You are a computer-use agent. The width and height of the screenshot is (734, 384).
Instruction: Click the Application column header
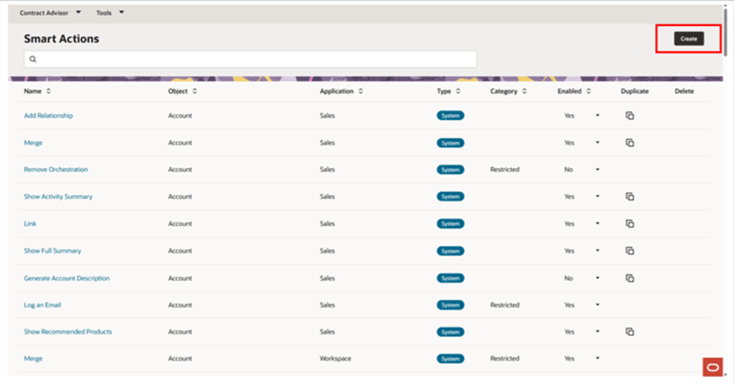337,91
